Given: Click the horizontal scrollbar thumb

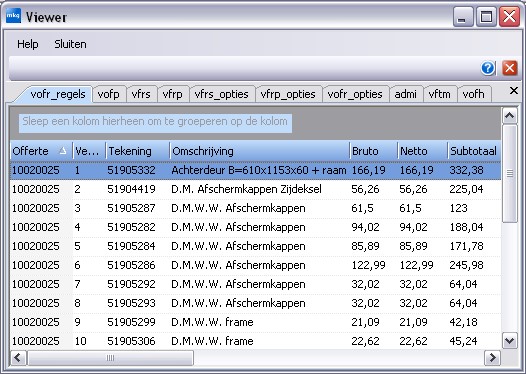Looking at the screenshot, I should (x=110, y=358).
